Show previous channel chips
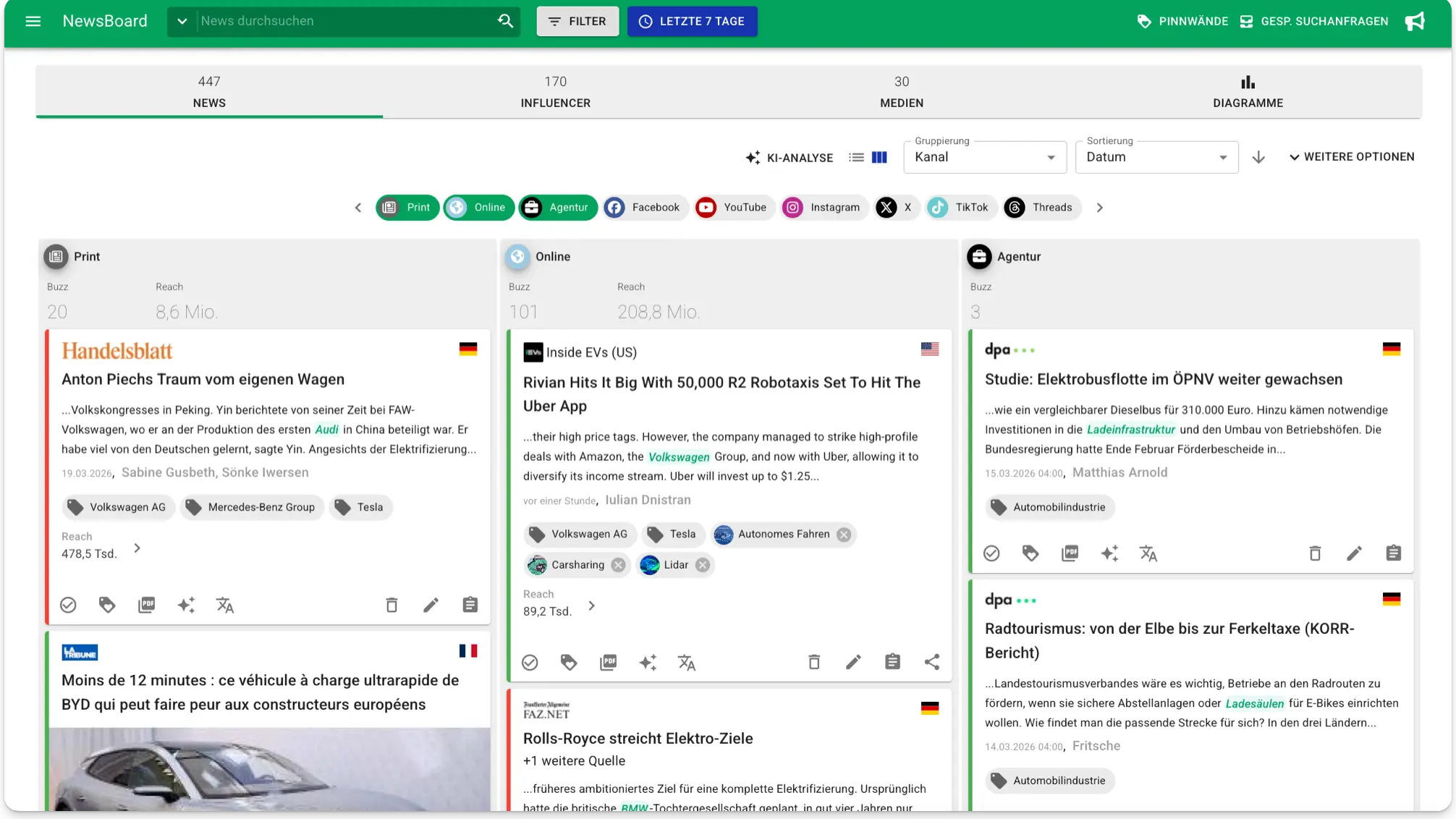This screenshot has width=1456, height=819. click(358, 208)
